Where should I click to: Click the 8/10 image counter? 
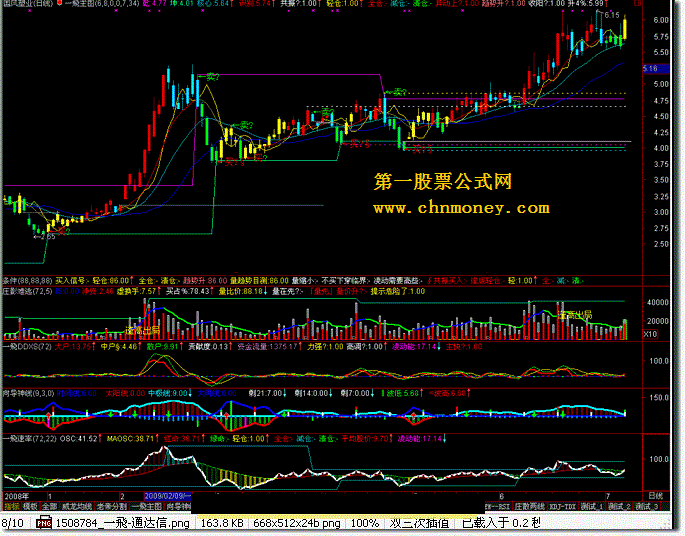coord(13,523)
